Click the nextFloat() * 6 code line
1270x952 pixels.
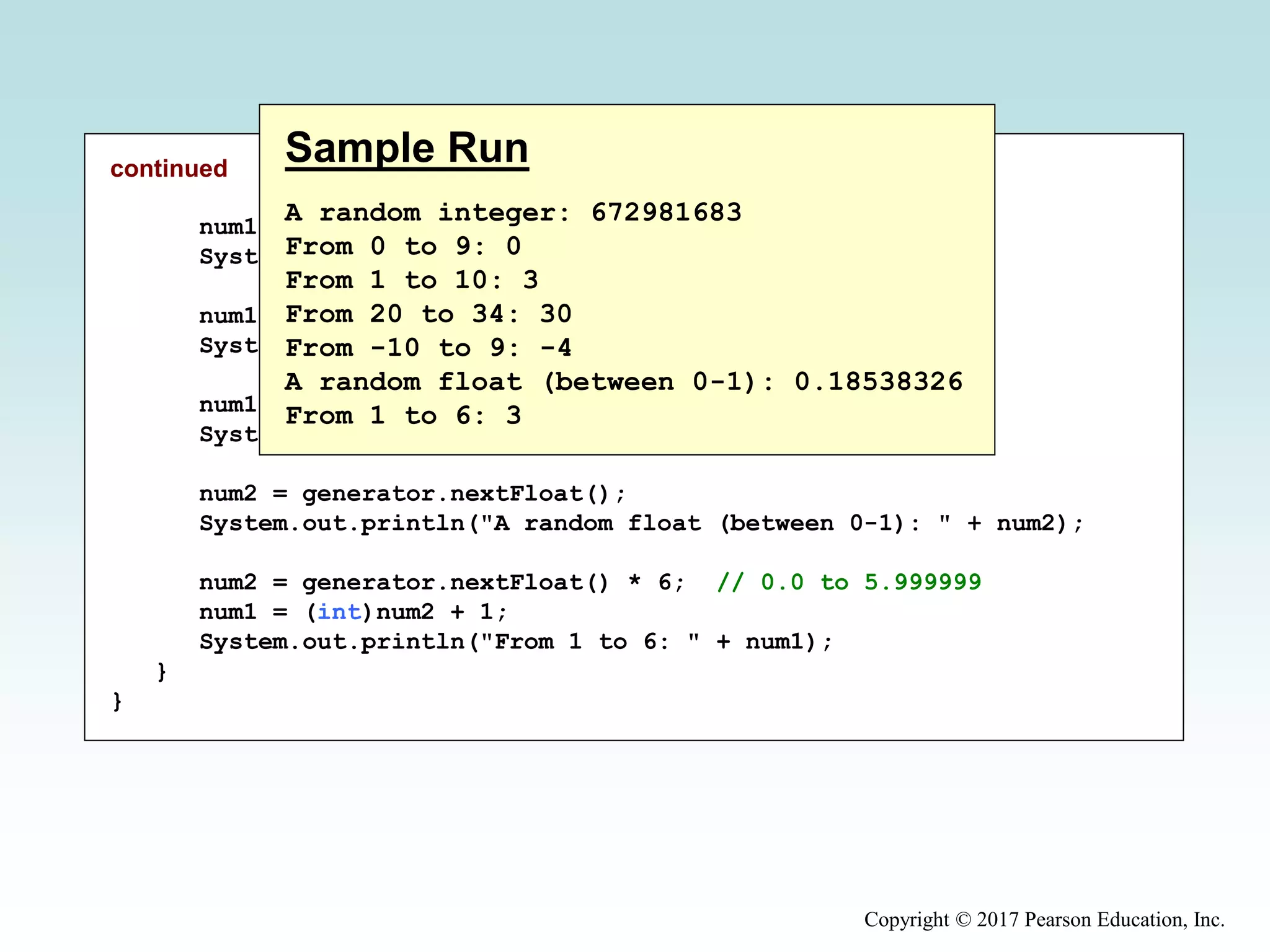442,583
